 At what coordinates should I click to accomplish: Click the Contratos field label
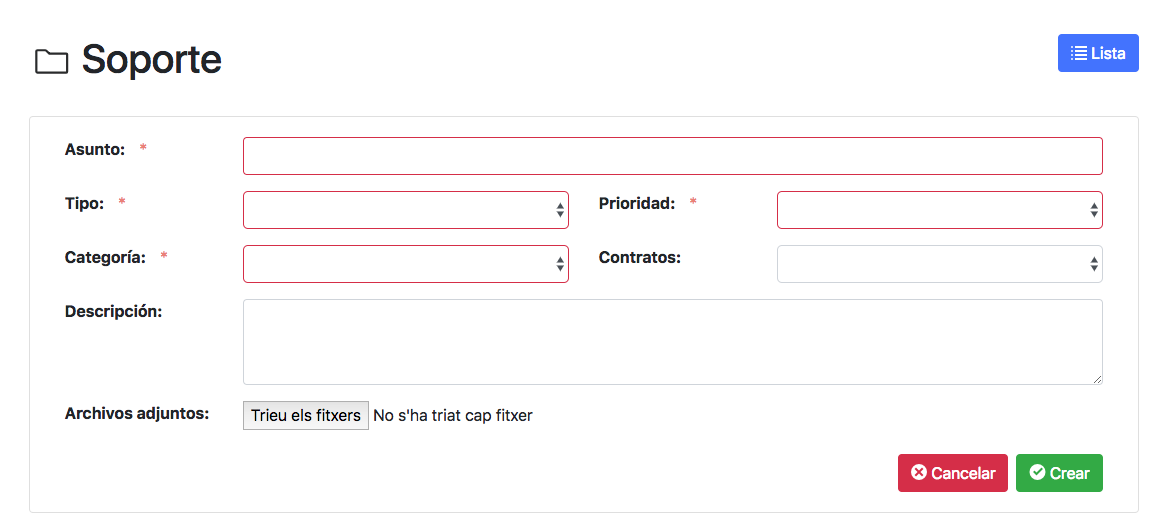640,257
